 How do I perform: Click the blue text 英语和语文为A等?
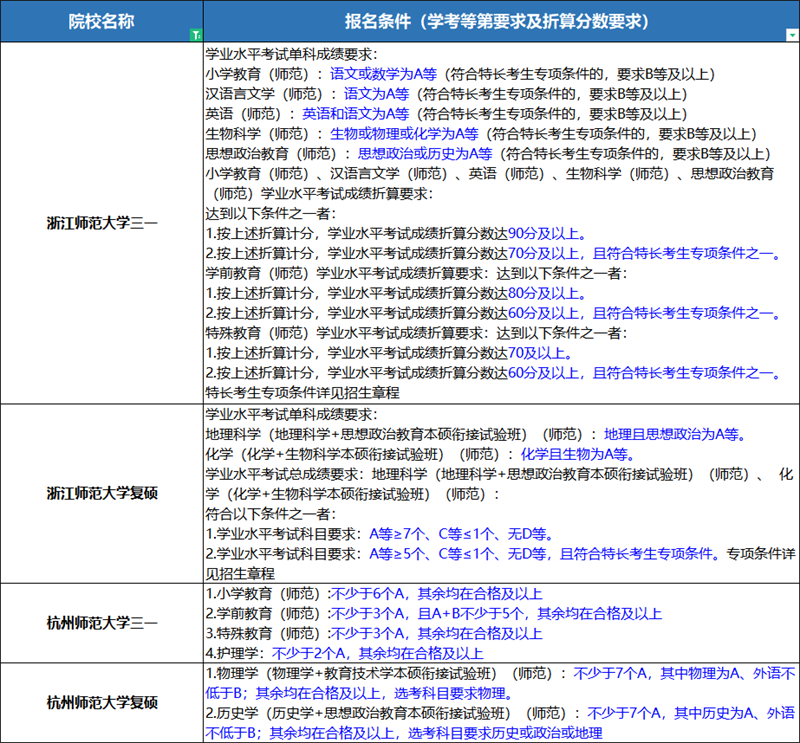point(356,114)
